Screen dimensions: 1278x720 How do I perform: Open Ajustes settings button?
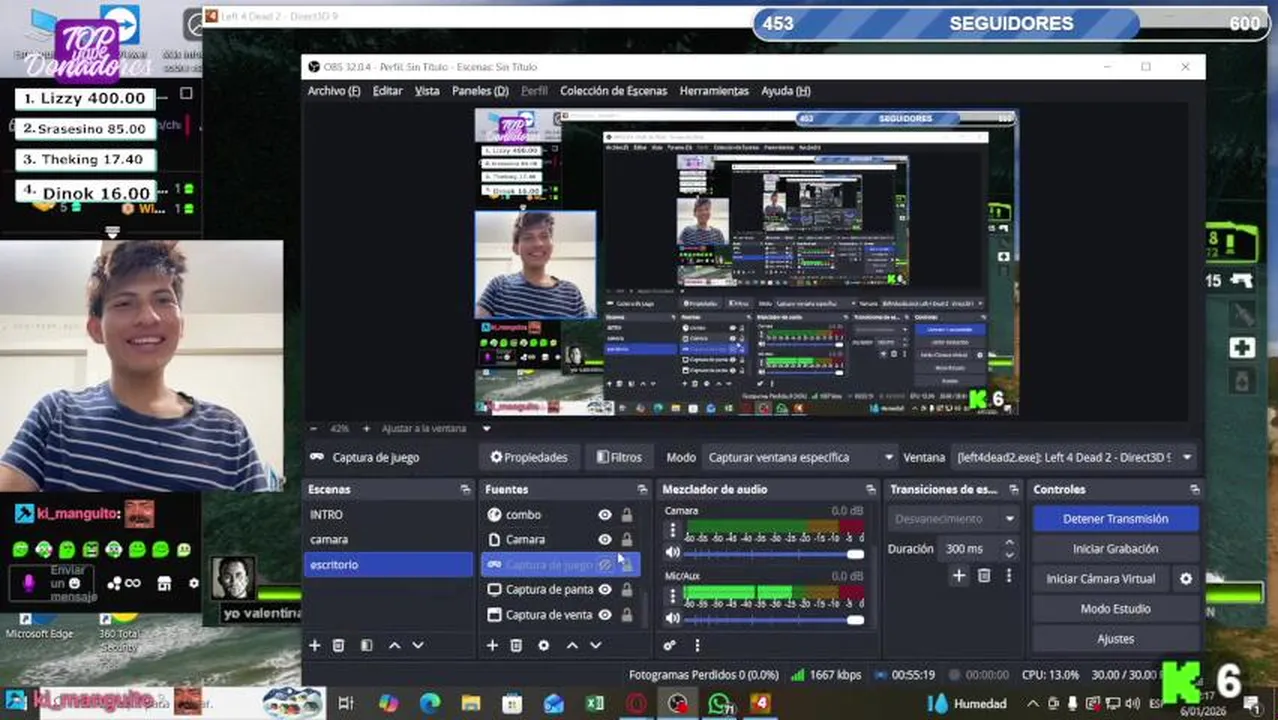(1115, 639)
